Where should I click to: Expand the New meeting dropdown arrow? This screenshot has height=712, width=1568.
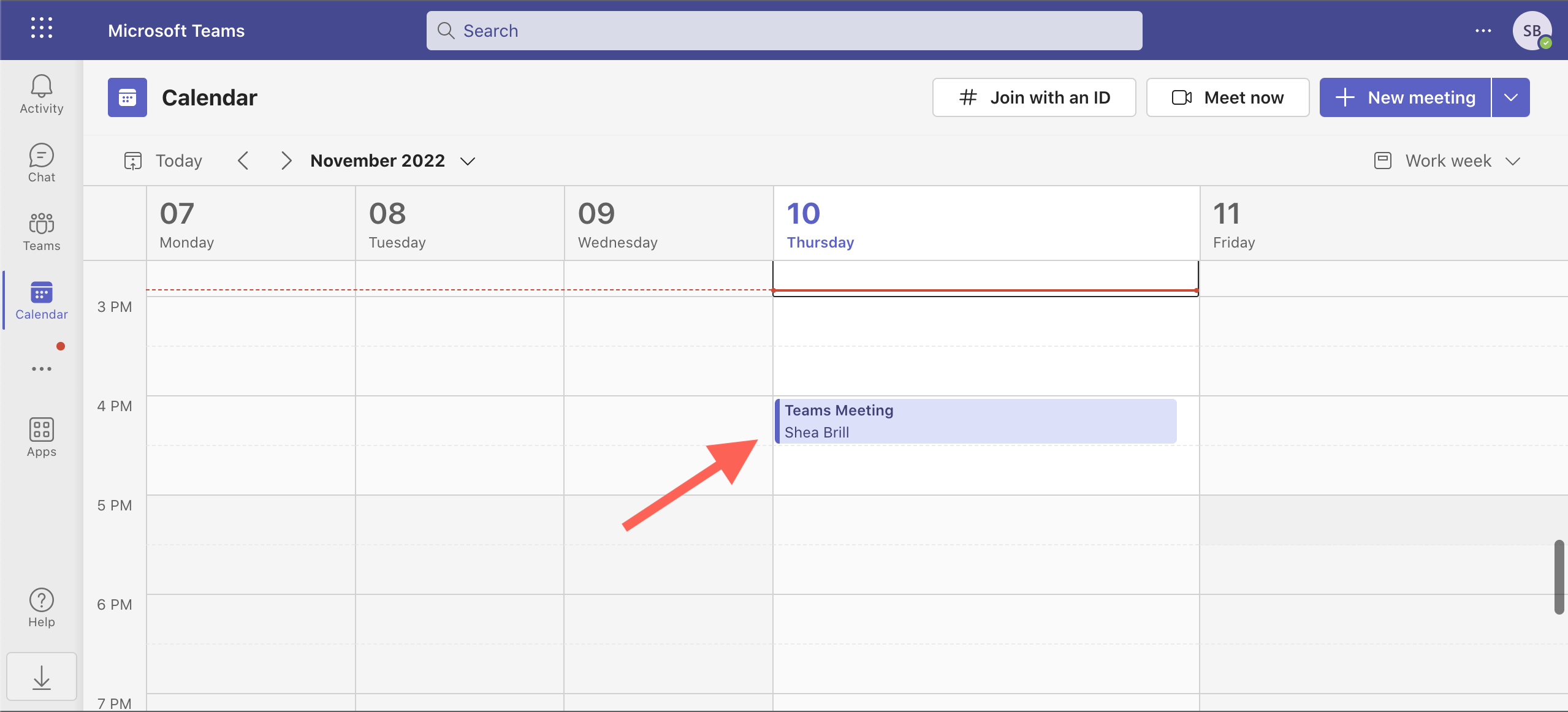tap(1511, 97)
